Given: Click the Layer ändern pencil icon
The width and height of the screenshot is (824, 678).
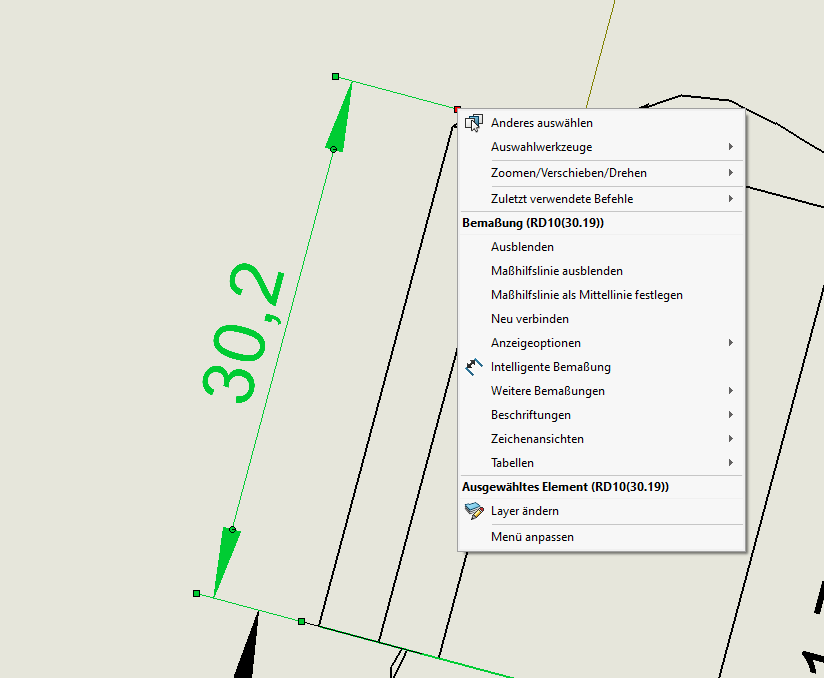Looking at the screenshot, I should 473,511.
